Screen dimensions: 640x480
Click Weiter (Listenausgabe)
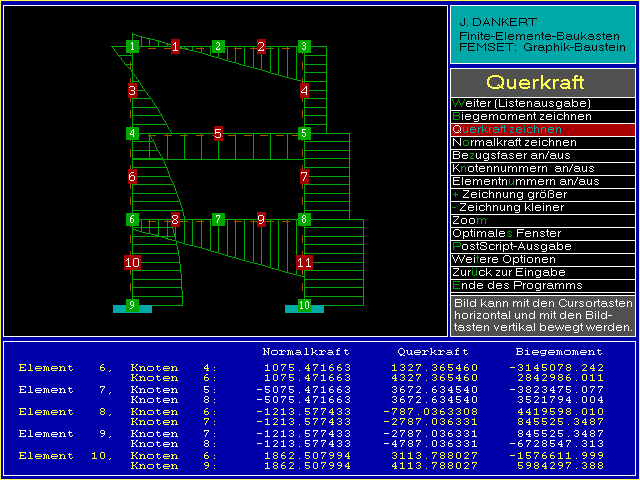point(542,103)
